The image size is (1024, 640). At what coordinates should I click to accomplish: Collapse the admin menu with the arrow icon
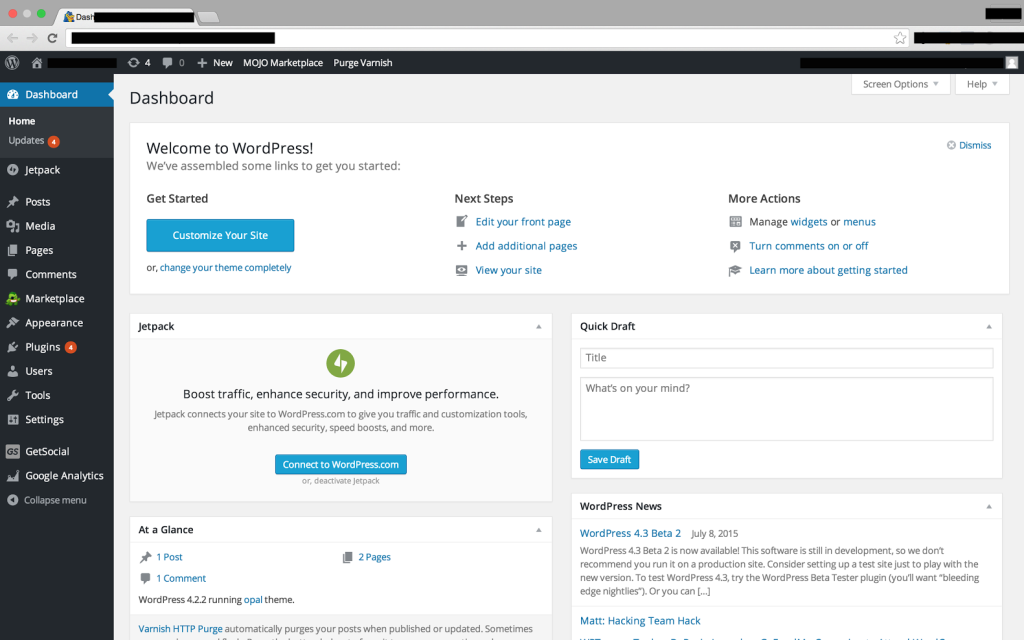(x=13, y=499)
